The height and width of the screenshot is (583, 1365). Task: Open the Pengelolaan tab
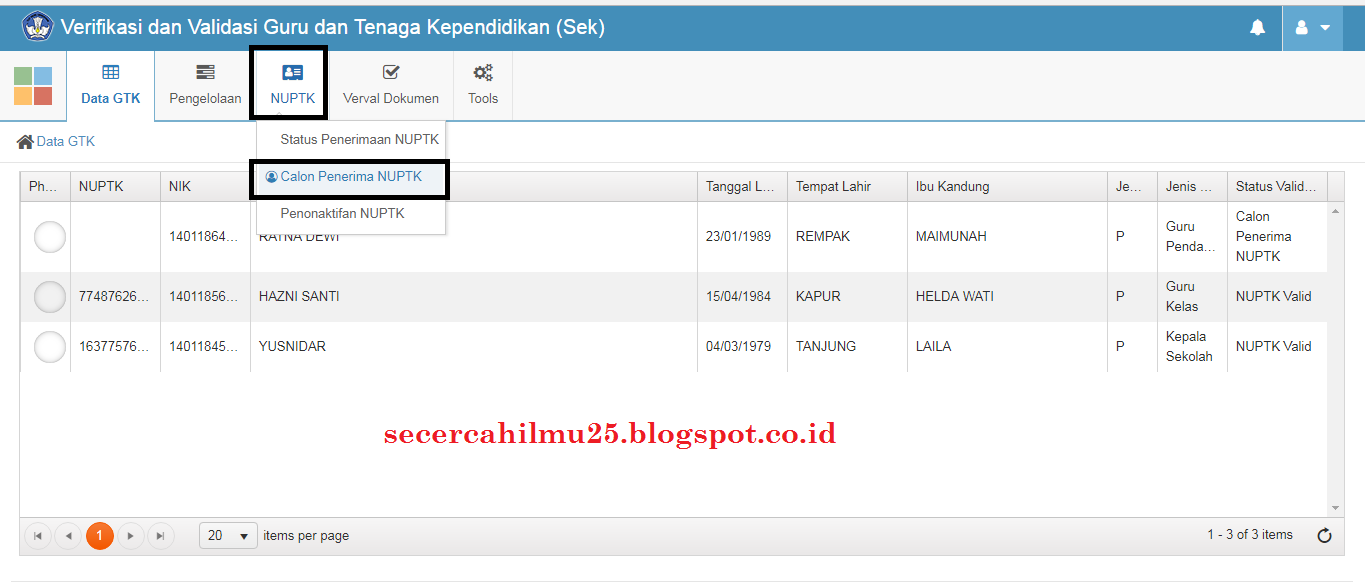tap(205, 86)
